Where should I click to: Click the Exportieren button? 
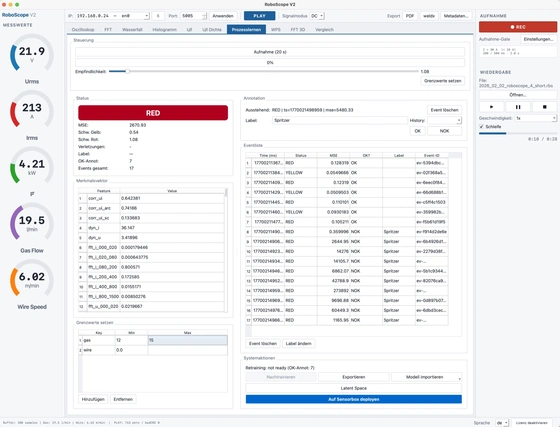pos(354,377)
